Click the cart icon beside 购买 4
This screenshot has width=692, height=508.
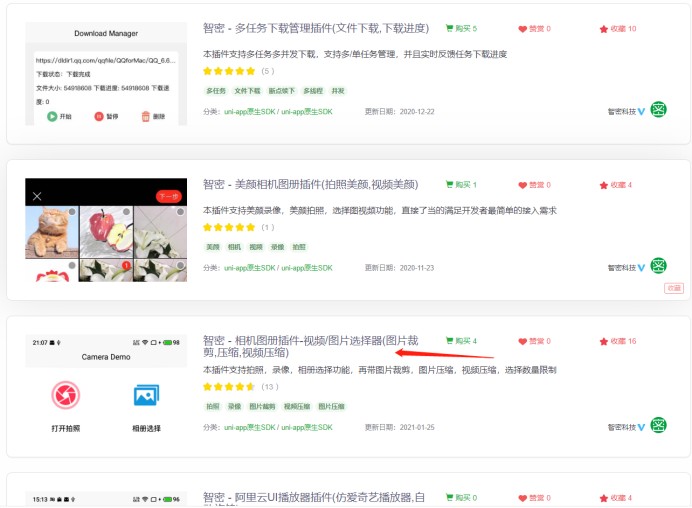click(x=449, y=341)
